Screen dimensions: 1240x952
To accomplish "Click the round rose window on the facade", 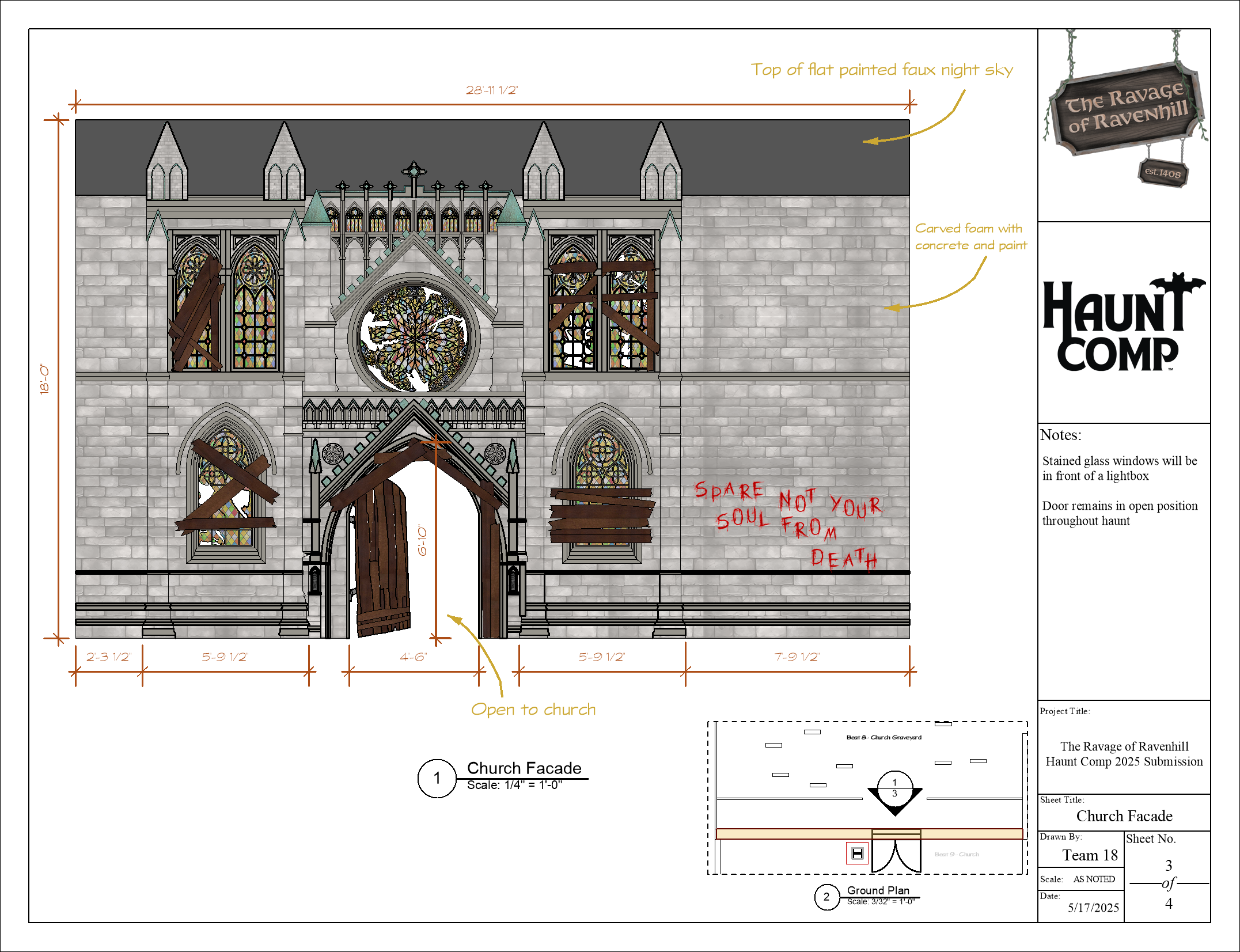I will click(x=414, y=339).
